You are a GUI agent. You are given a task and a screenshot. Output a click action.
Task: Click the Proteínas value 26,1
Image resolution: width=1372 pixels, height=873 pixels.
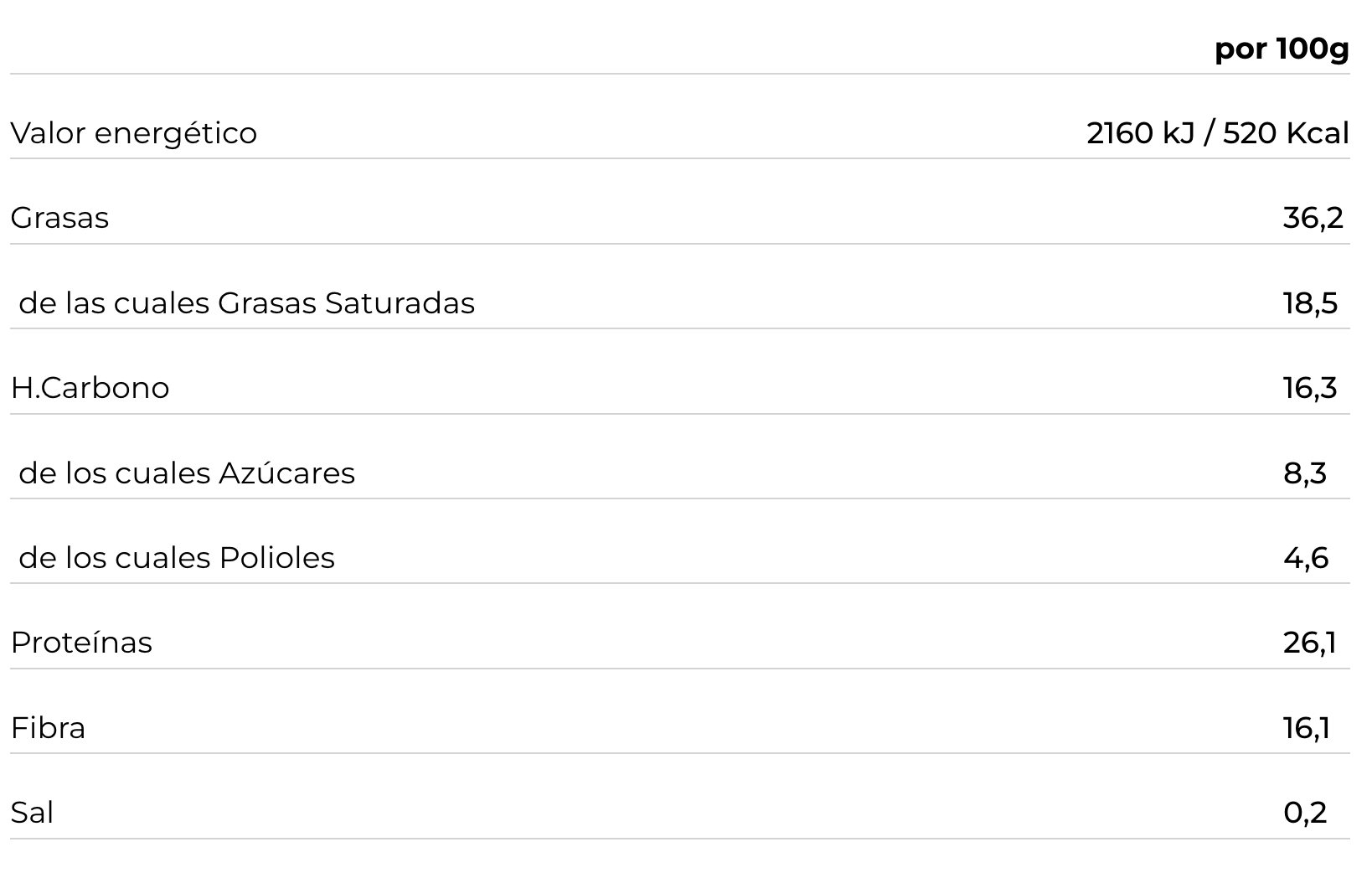[x=1309, y=643]
